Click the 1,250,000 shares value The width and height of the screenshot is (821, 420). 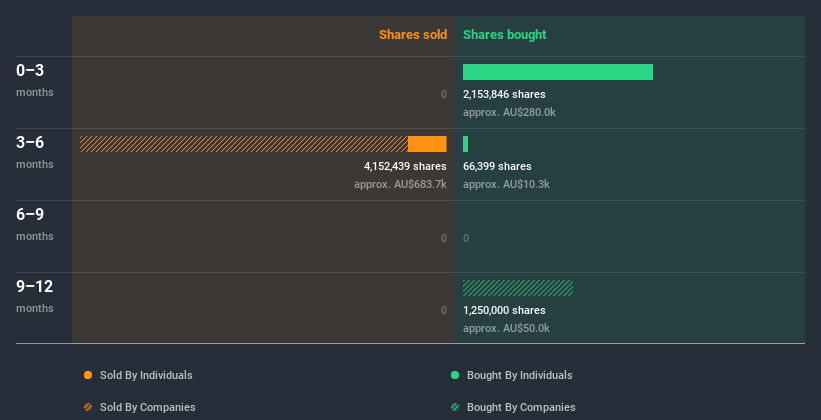(504, 311)
